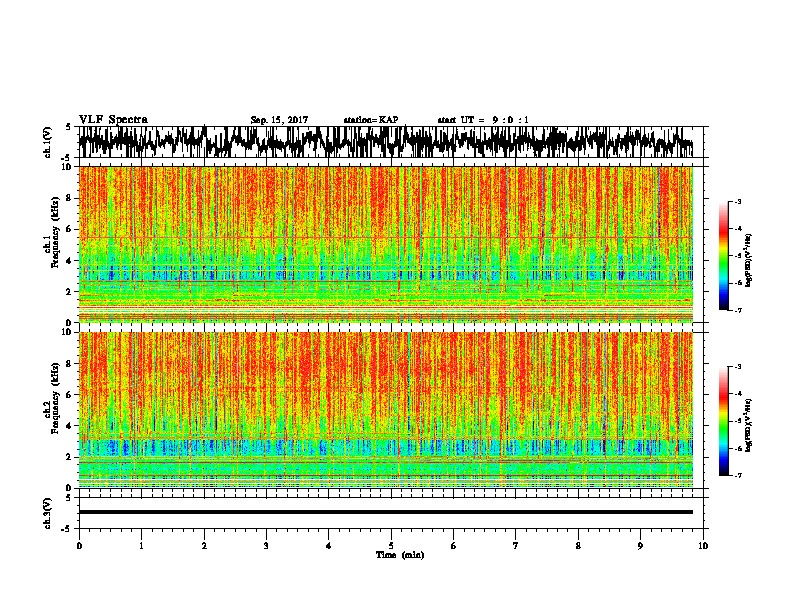792x612 pixels.
Task: Click time axis tick label '9'
Action: click(640, 546)
